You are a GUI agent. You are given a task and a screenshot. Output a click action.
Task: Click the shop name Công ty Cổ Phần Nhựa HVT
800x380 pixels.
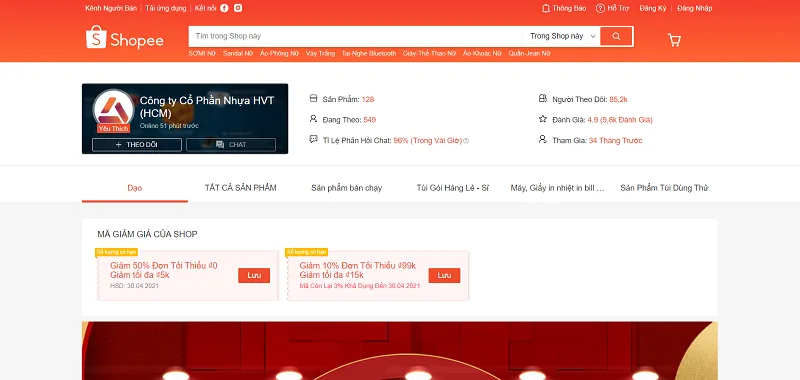[x=207, y=106]
